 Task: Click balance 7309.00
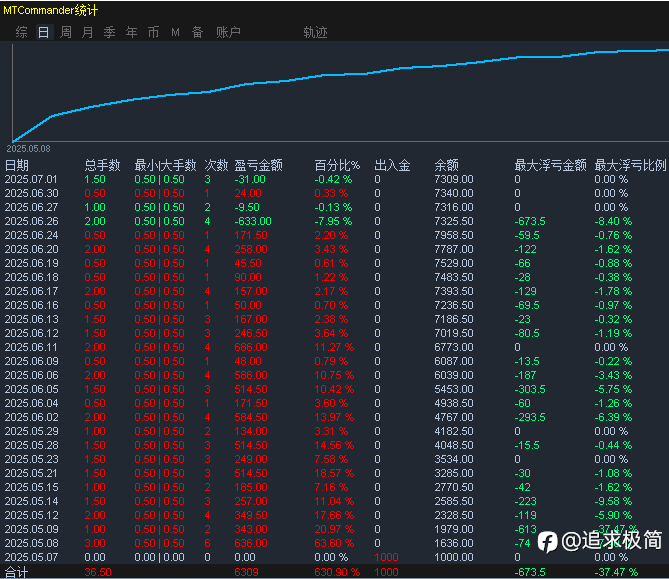(x=454, y=179)
